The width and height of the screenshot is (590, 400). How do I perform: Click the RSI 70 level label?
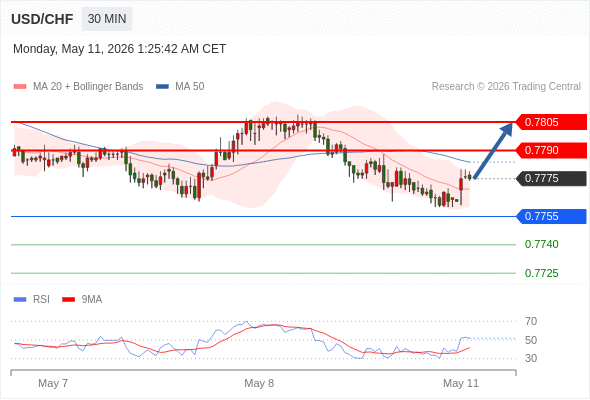point(531,321)
